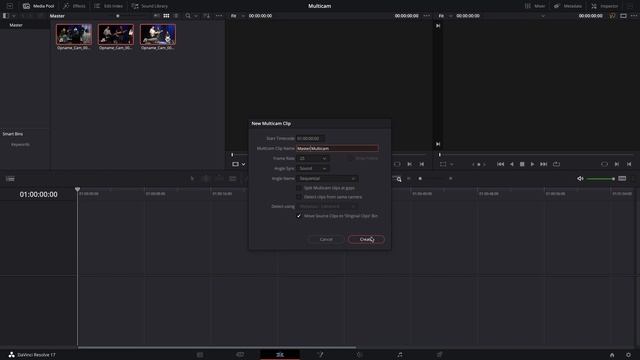
Task: Select the third Opname_Cam clip thumbnail
Action: (x=158, y=34)
